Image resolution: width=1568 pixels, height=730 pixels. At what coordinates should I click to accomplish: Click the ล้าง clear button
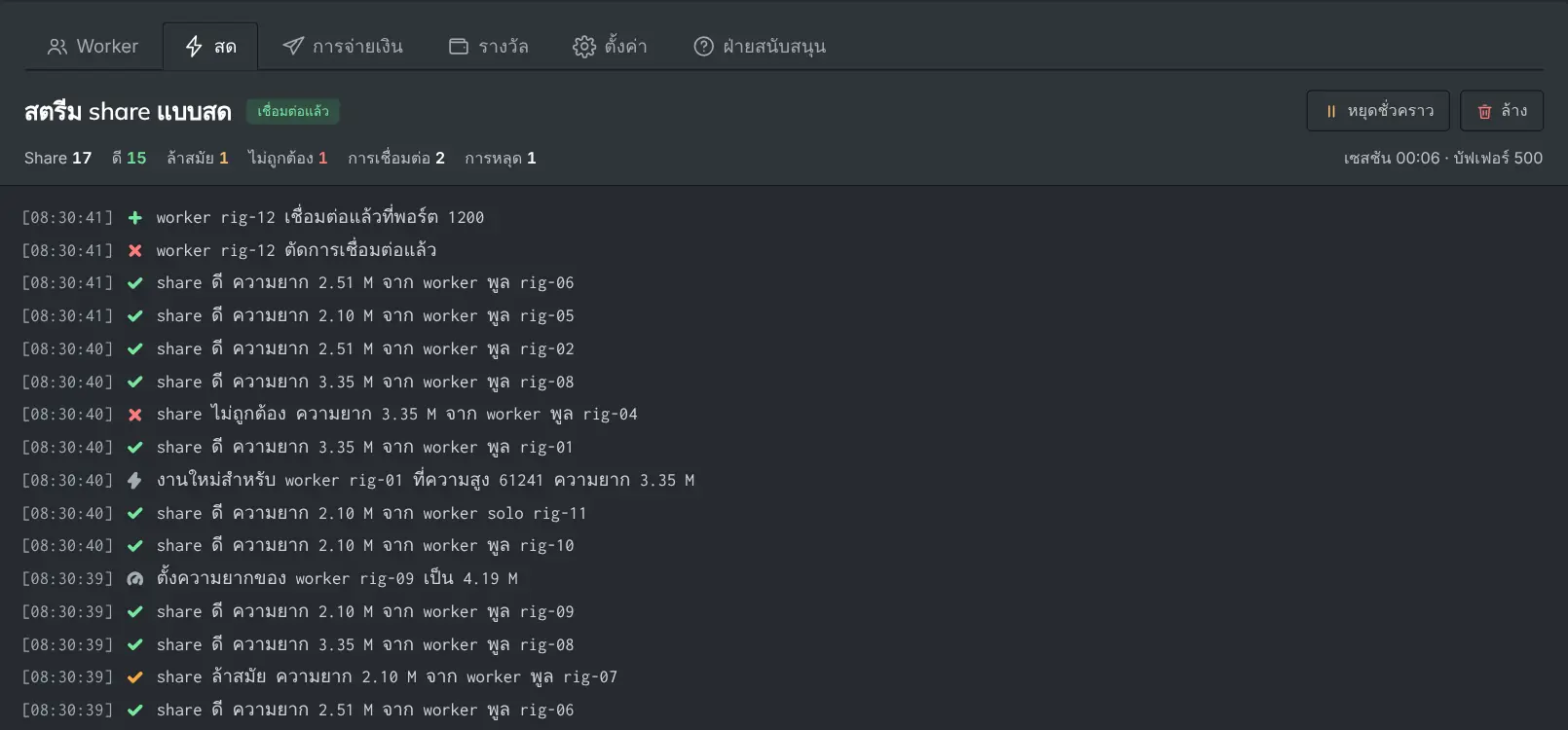pos(1502,111)
